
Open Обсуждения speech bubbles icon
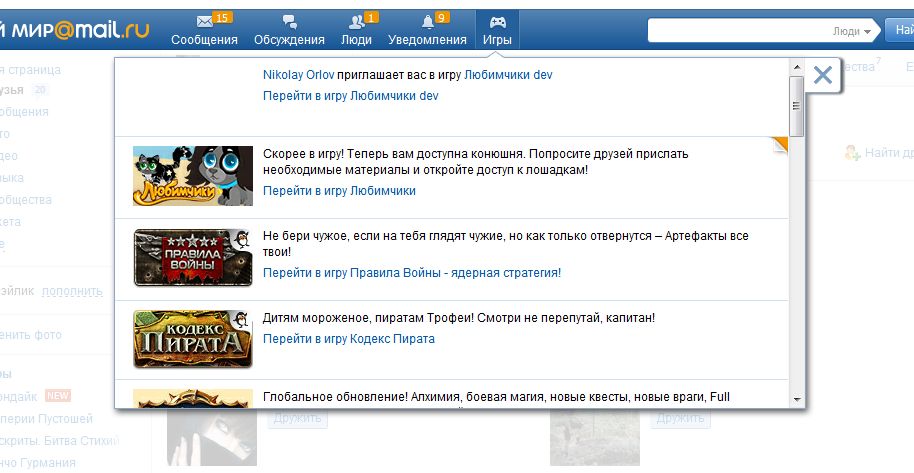[290, 22]
